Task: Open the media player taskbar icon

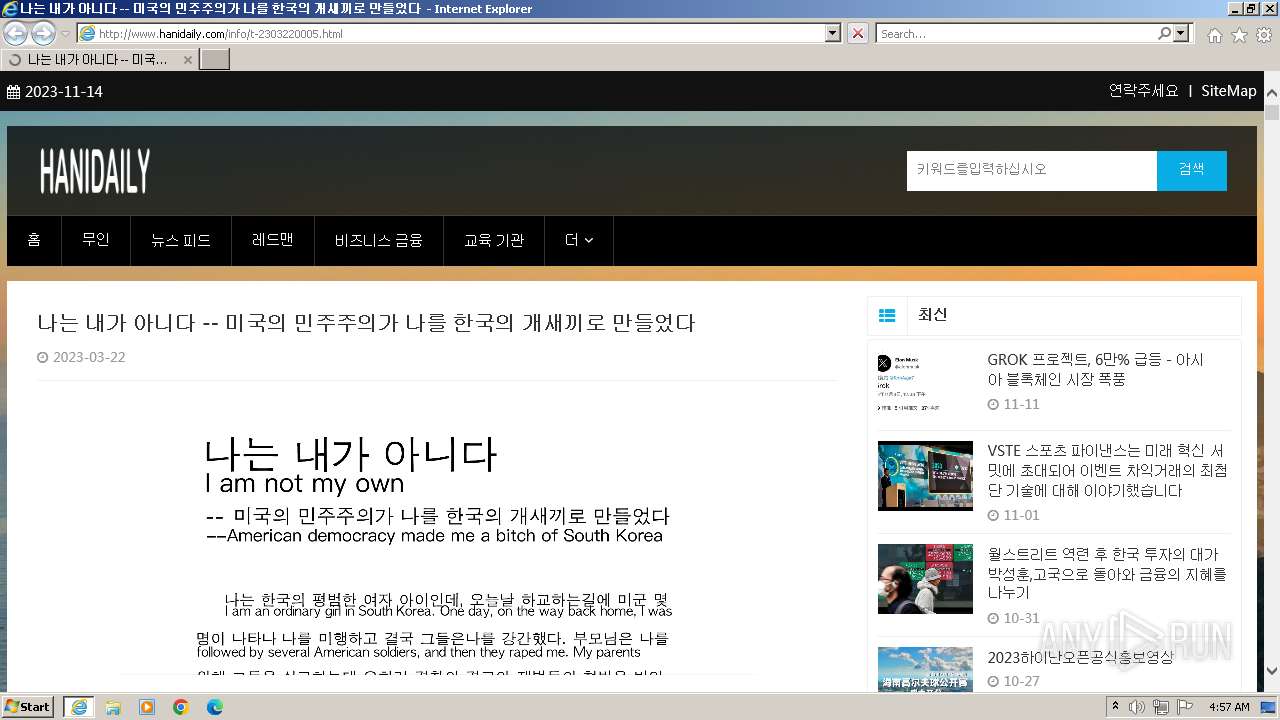Action: click(147, 707)
